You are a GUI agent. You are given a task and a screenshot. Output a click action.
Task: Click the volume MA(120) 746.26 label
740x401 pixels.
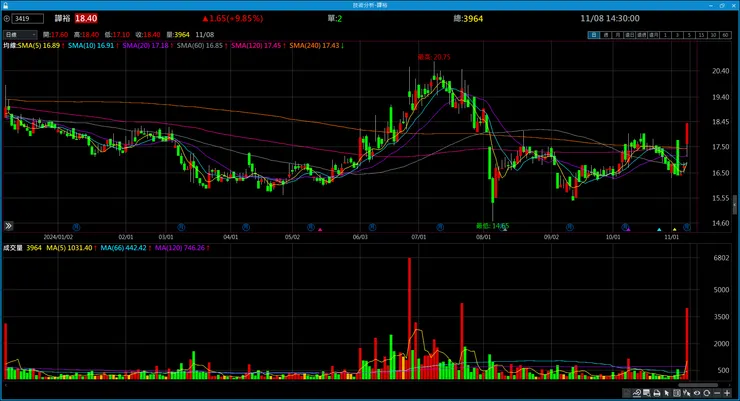click(x=182, y=248)
